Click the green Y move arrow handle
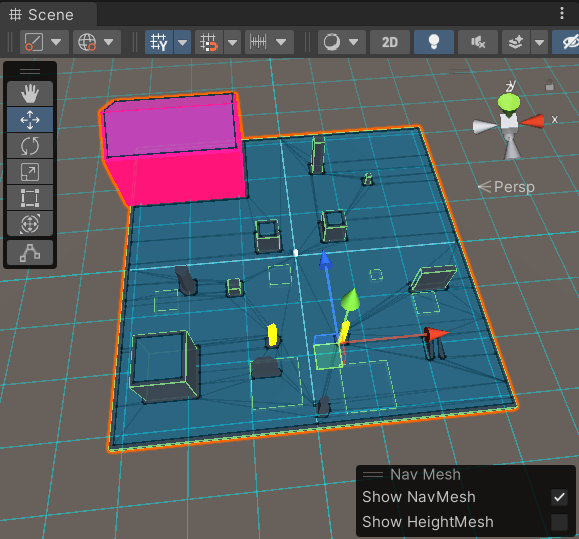This screenshot has width=579, height=539. click(350, 299)
